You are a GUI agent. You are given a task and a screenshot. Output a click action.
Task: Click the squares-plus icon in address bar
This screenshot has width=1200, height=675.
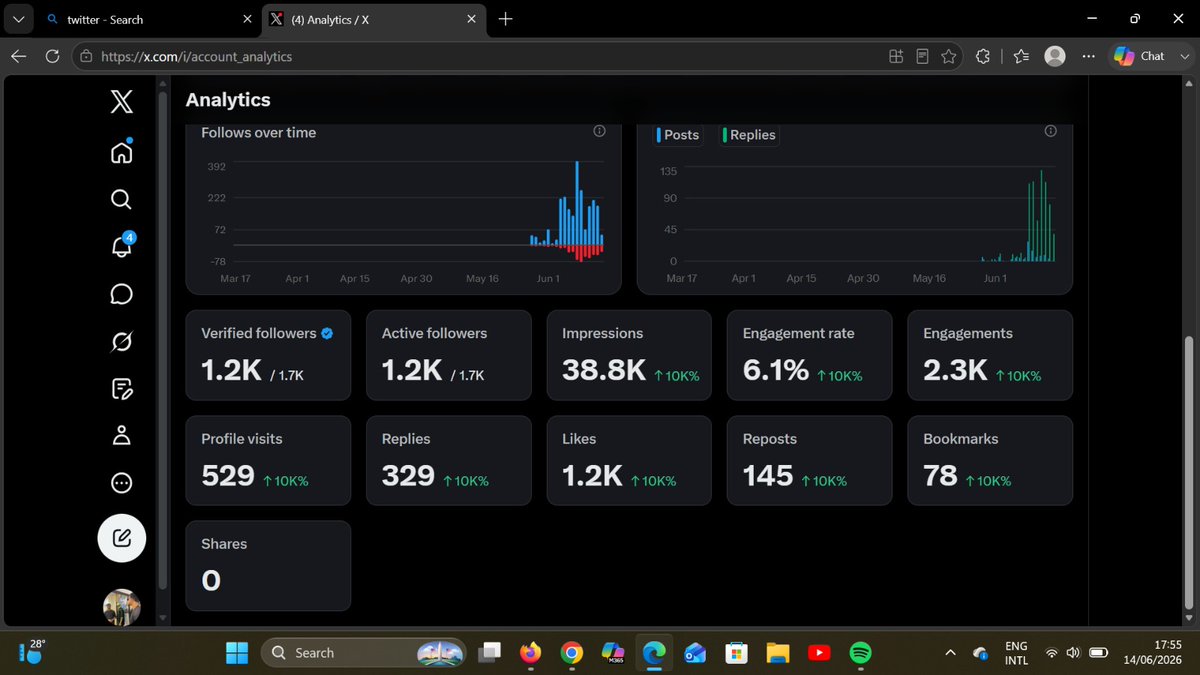[895, 56]
